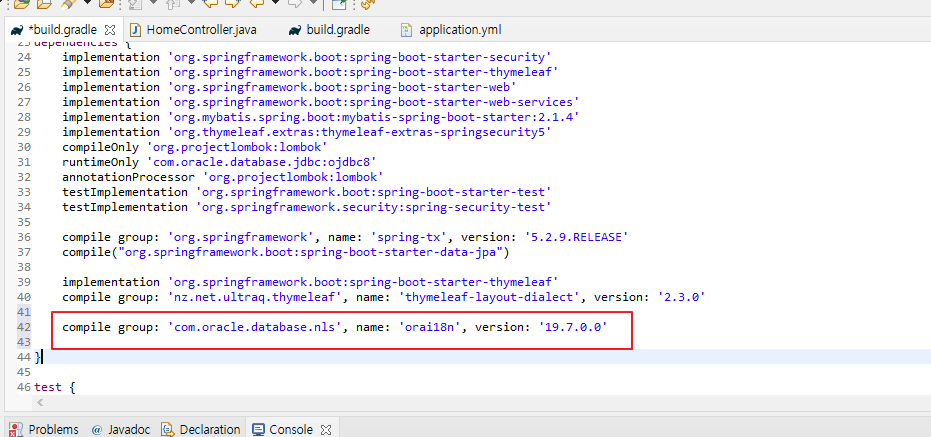Click line number 42 in the gutter
Image resolution: width=931 pixels, height=437 pixels.
pos(24,327)
